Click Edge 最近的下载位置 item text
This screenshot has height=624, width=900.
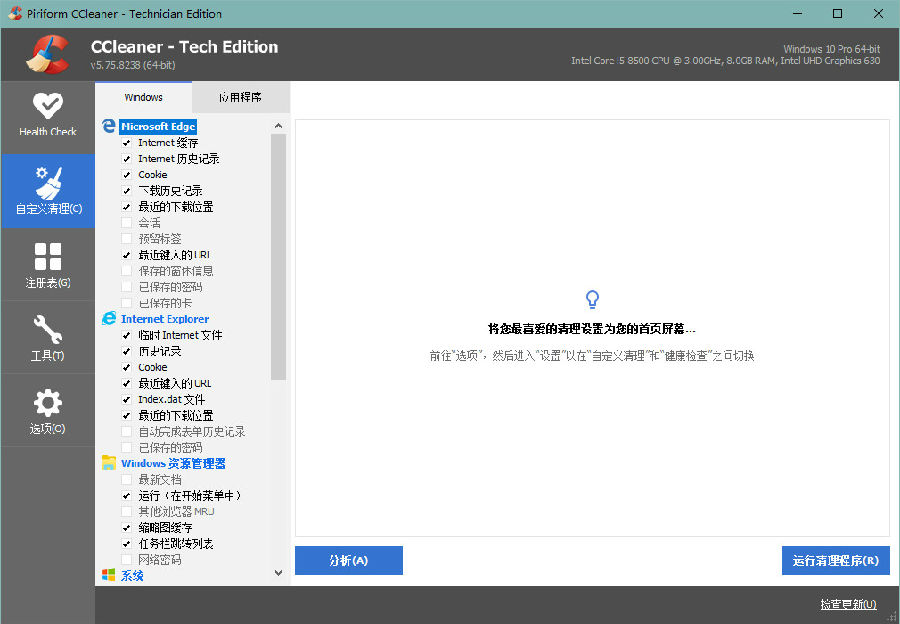point(176,207)
